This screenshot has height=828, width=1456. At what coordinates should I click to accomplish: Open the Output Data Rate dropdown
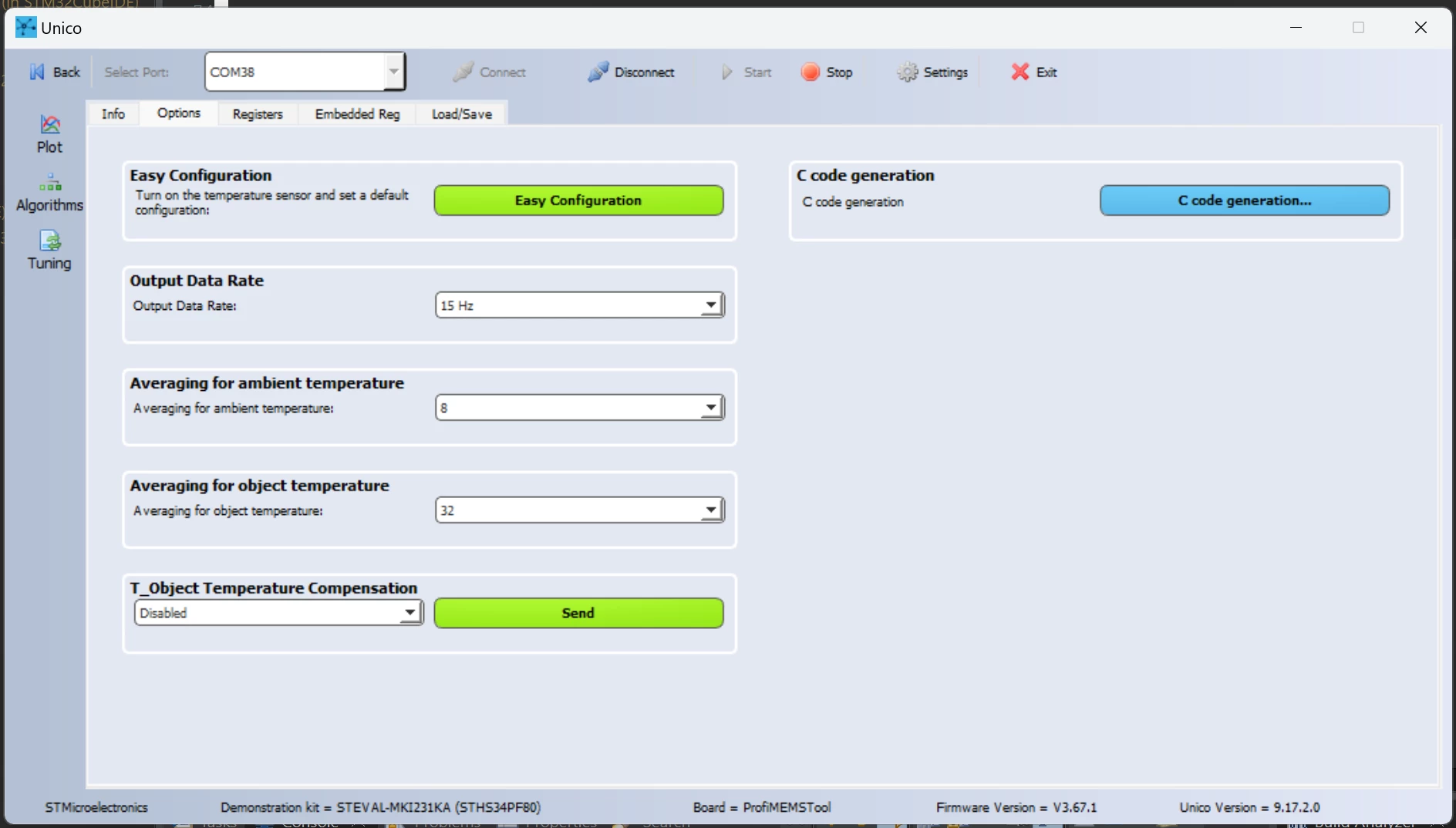(710, 305)
